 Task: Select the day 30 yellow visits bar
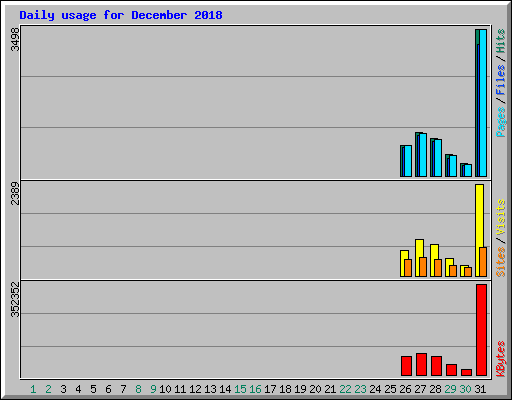[463, 271]
